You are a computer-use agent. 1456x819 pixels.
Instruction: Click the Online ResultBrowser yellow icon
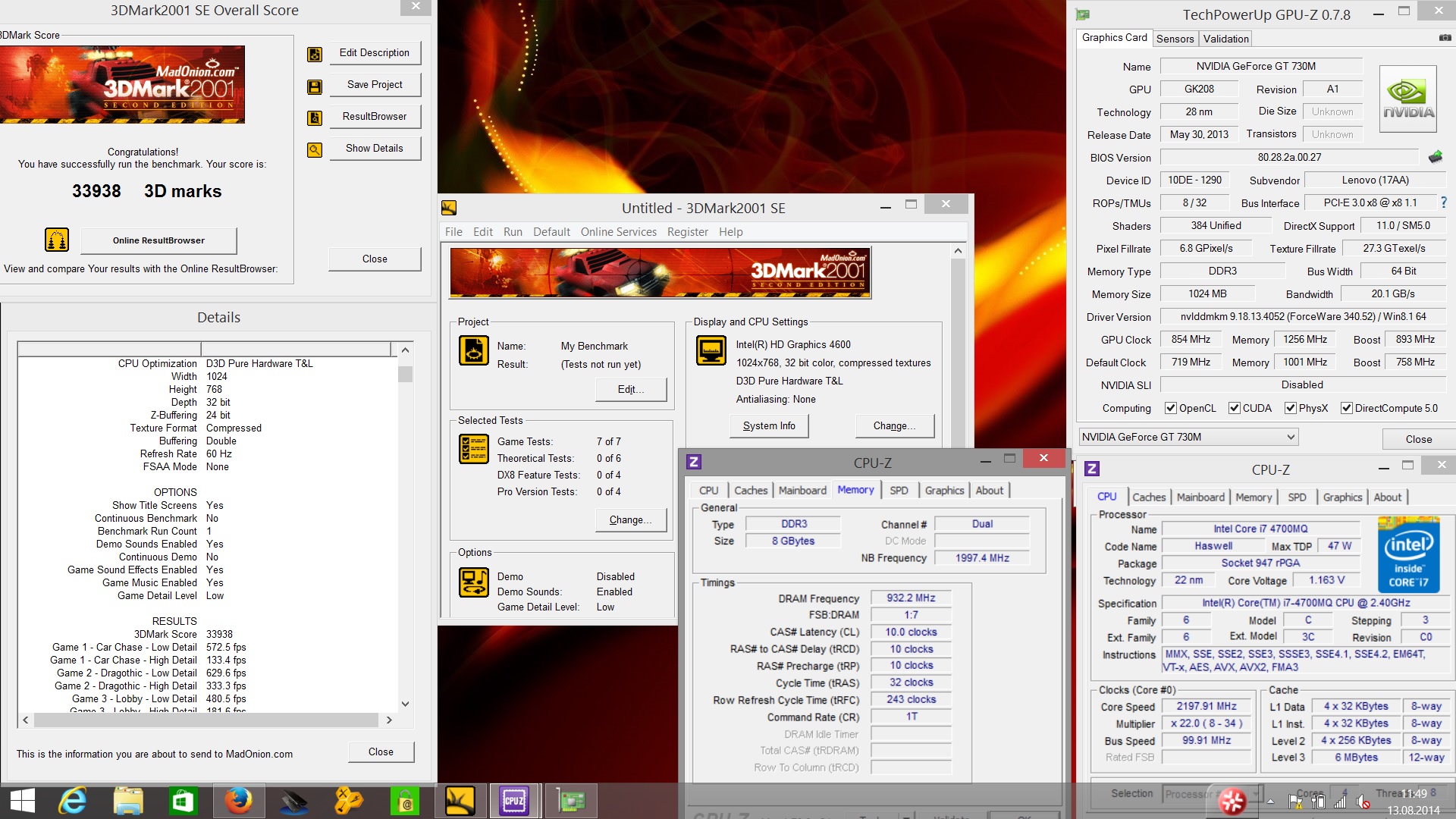(x=57, y=240)
